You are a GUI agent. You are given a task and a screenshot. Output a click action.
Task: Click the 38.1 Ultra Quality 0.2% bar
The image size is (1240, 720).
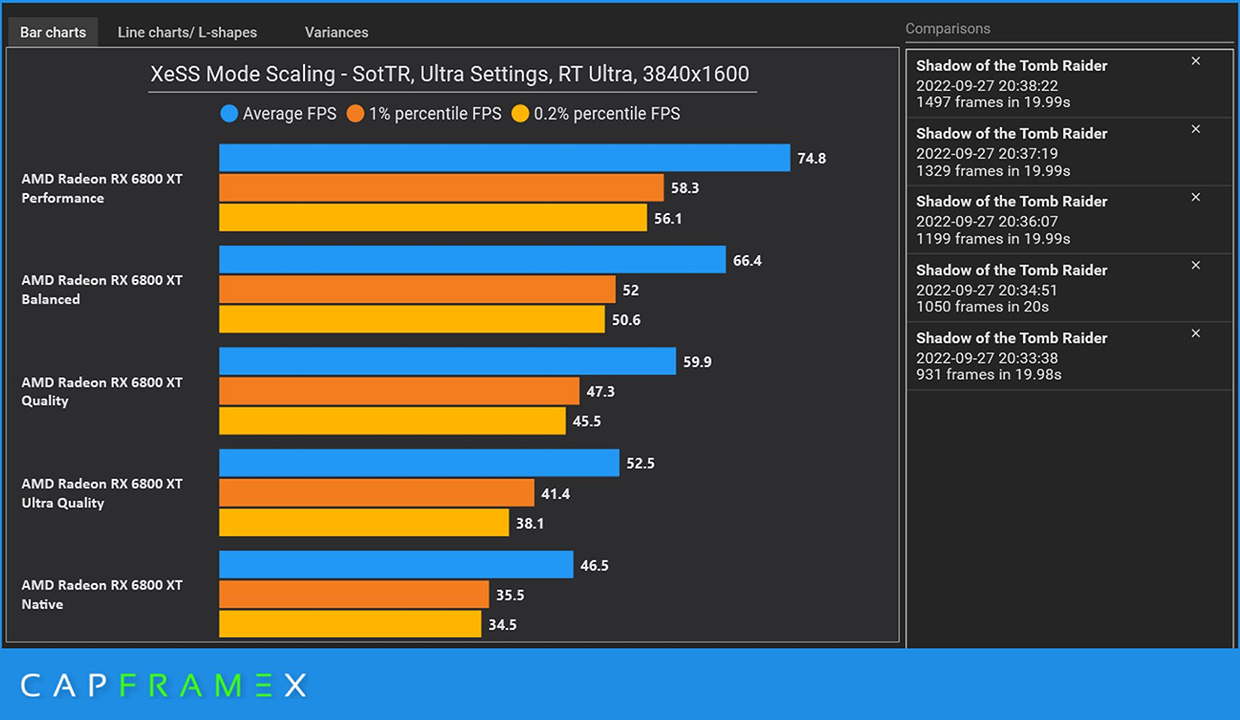coord(365,523)
